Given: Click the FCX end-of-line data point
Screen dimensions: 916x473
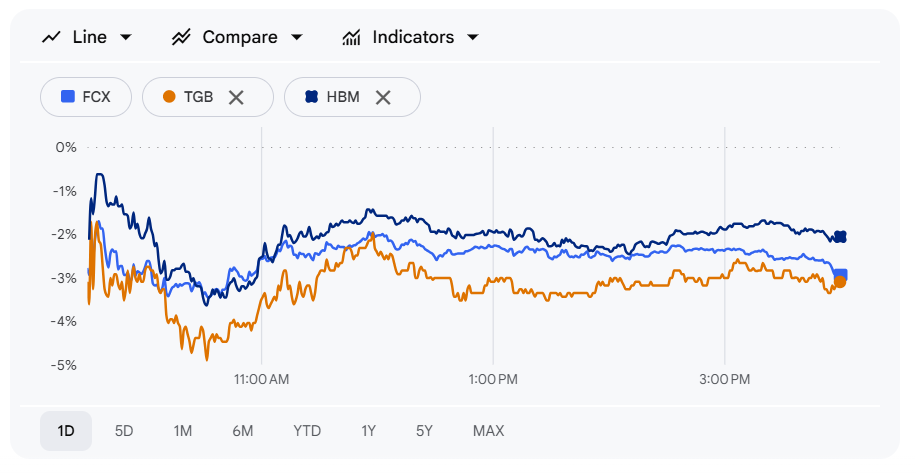Looking at the screenshot, I should (841, 274).
